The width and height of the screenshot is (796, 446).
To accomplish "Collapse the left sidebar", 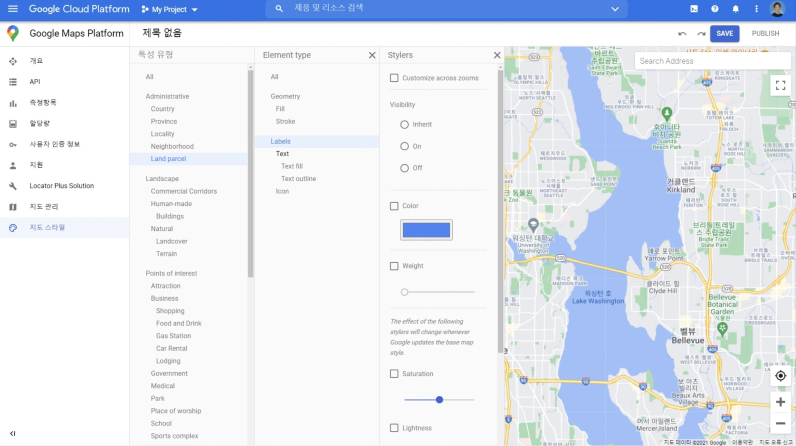I will [13, 433].
